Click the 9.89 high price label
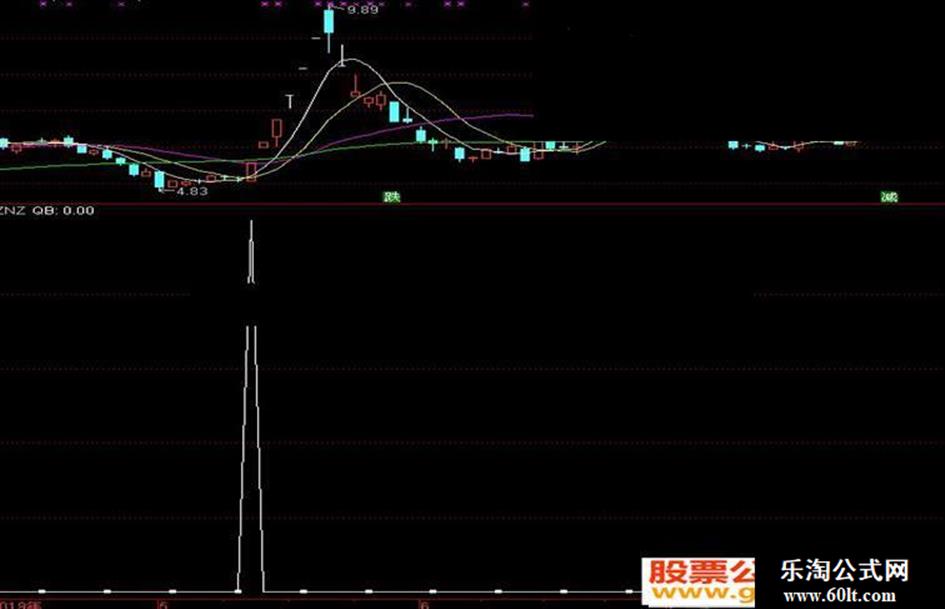Viewport: 945px width, 609px height. [x=363, y=10]
